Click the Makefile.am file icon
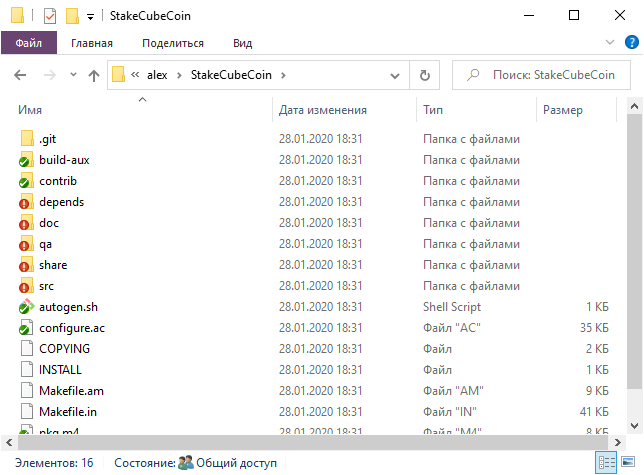 pyautogui.click(x=27, y=390)
